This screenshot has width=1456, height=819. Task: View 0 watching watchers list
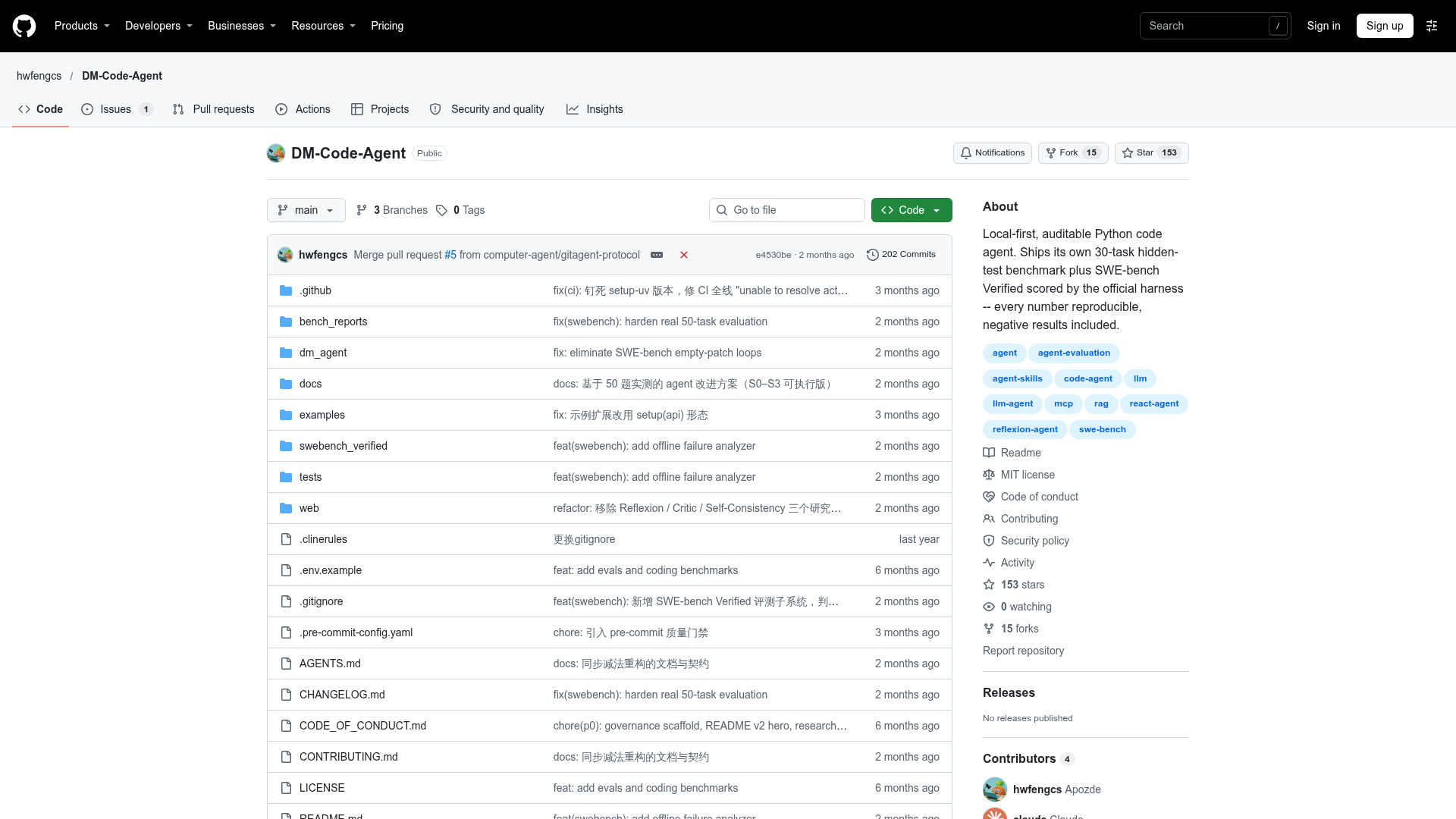tap(1018, 607)
